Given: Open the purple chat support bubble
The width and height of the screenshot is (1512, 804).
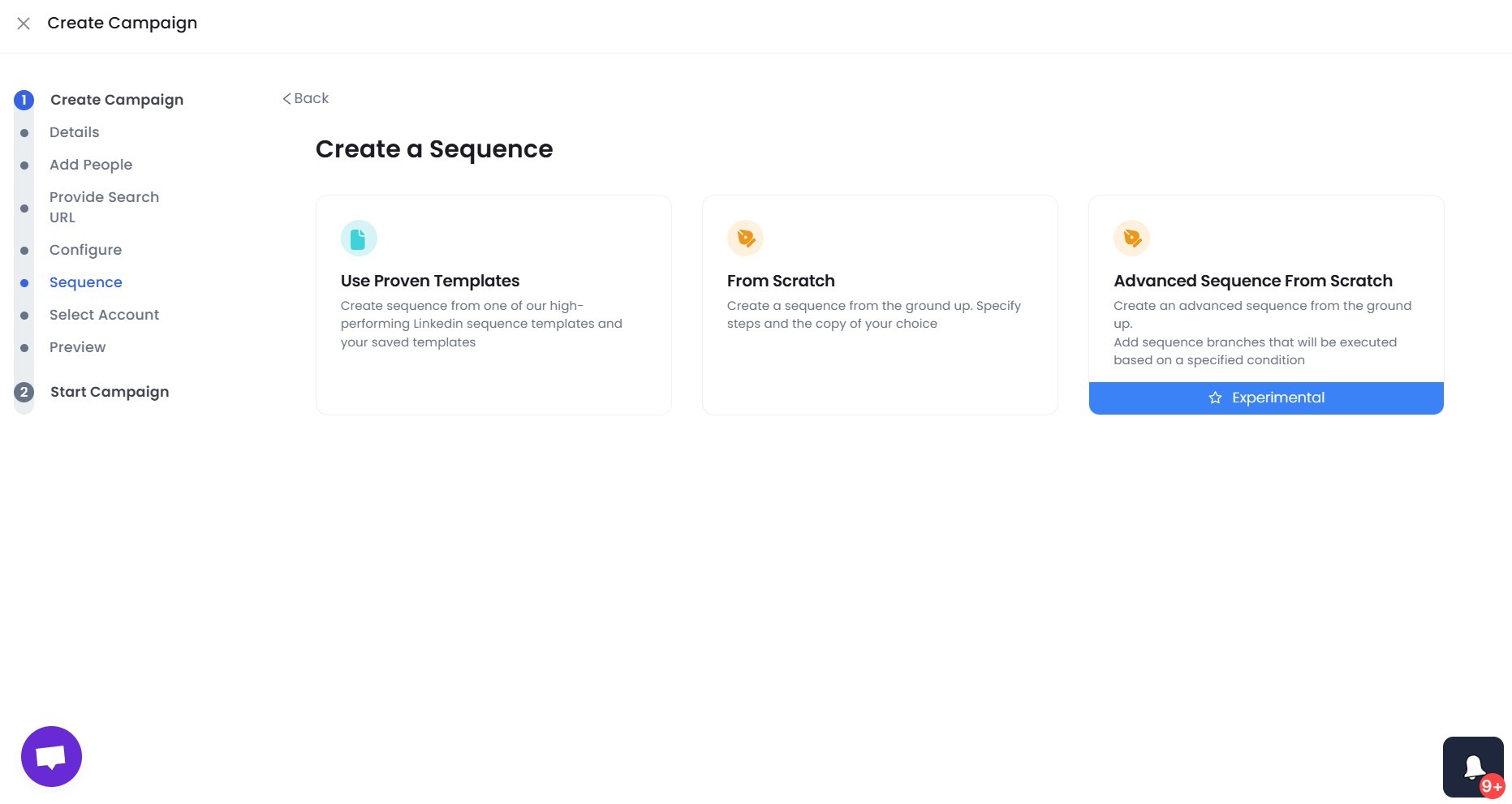Looking at the screenshot, I should click(x=51, y=756).
